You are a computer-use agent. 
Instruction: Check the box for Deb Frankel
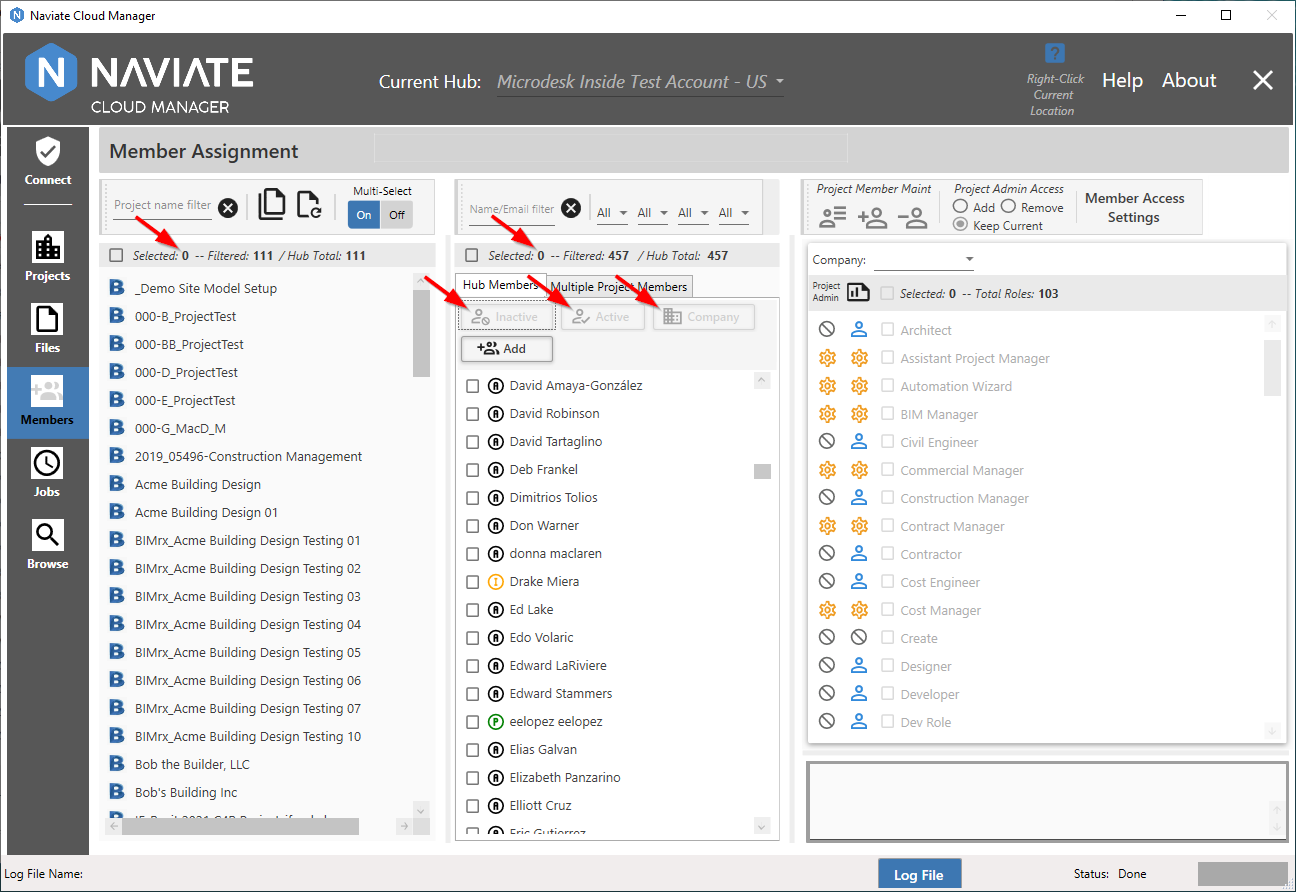coord(473,469)
